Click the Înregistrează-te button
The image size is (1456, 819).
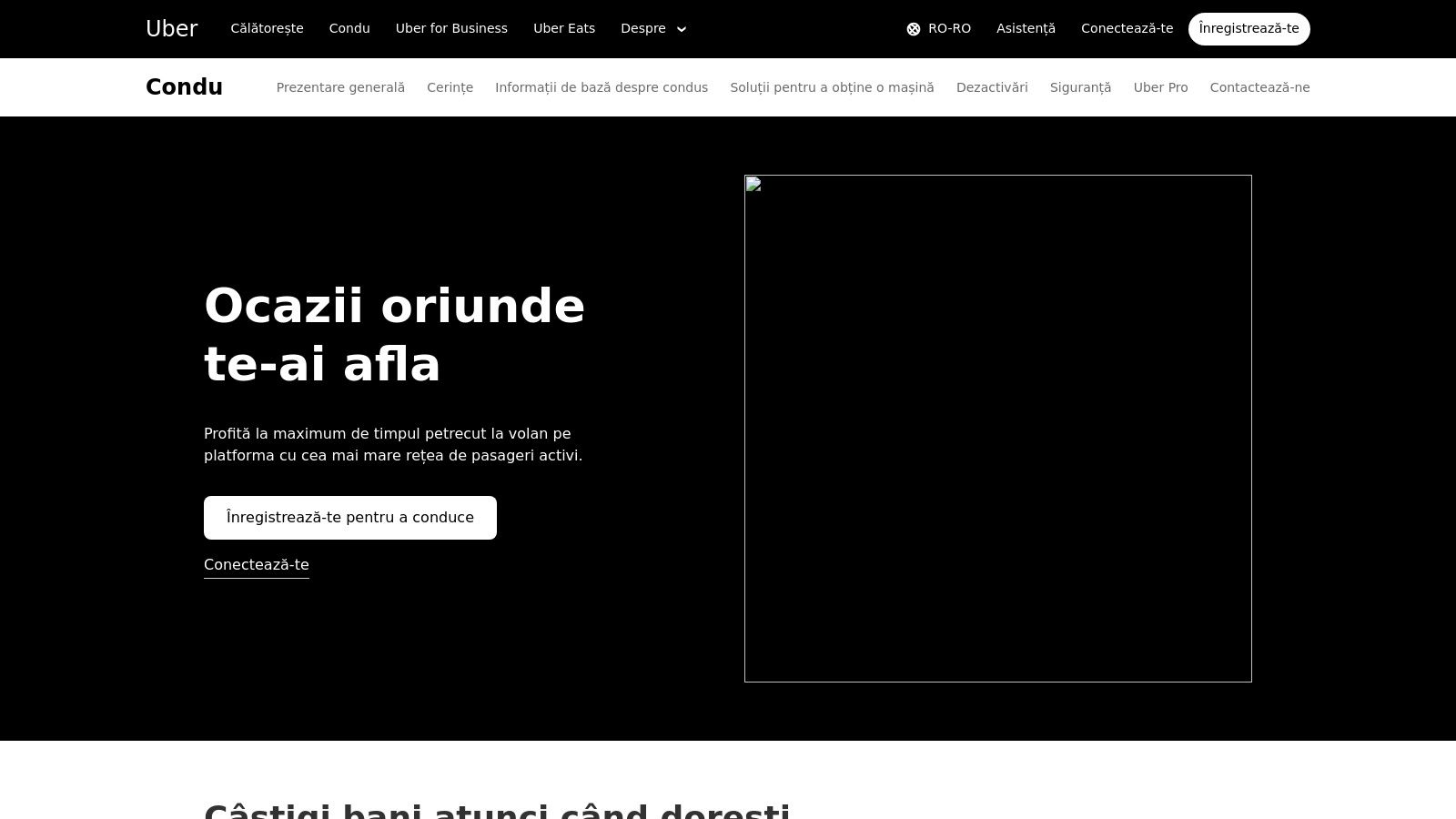coord(1249,29)
